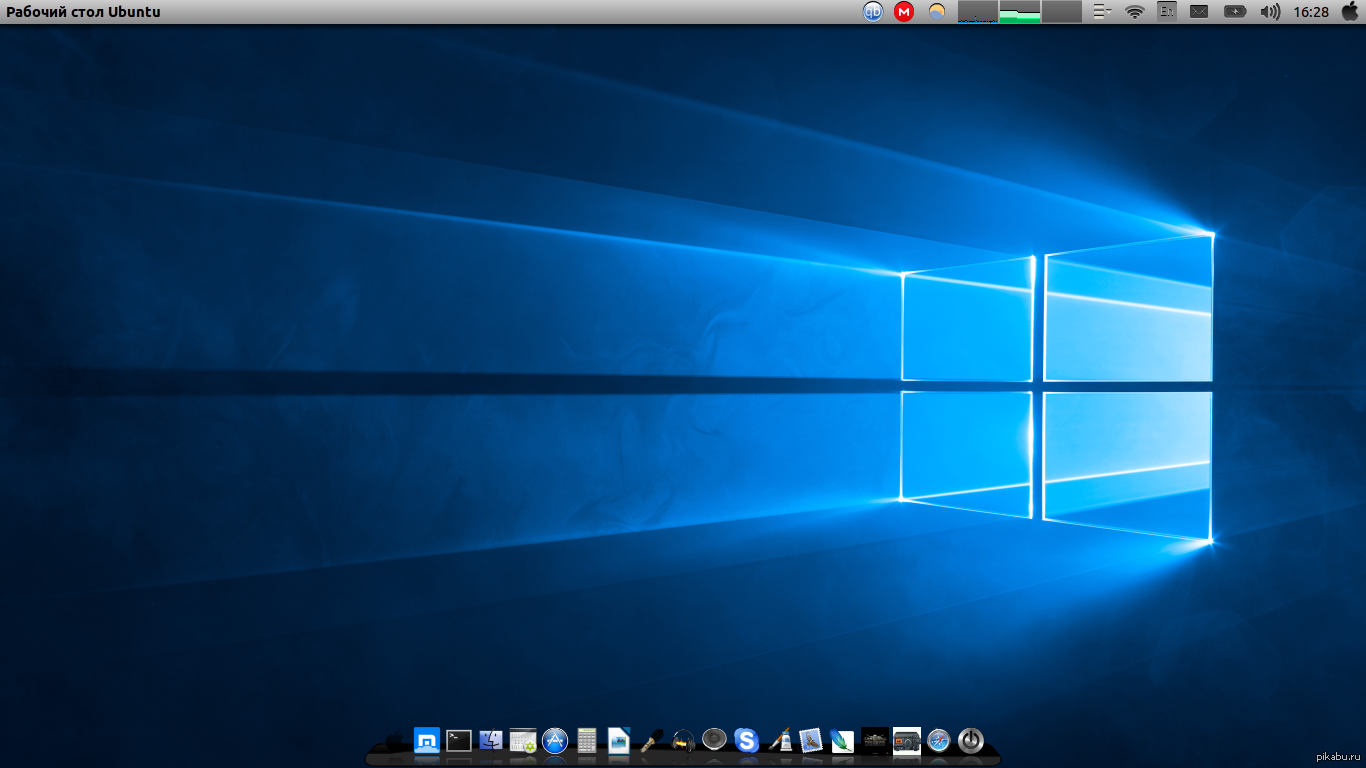
Task: Open the radio transceiver app dock icon
Action: (907, 740)
